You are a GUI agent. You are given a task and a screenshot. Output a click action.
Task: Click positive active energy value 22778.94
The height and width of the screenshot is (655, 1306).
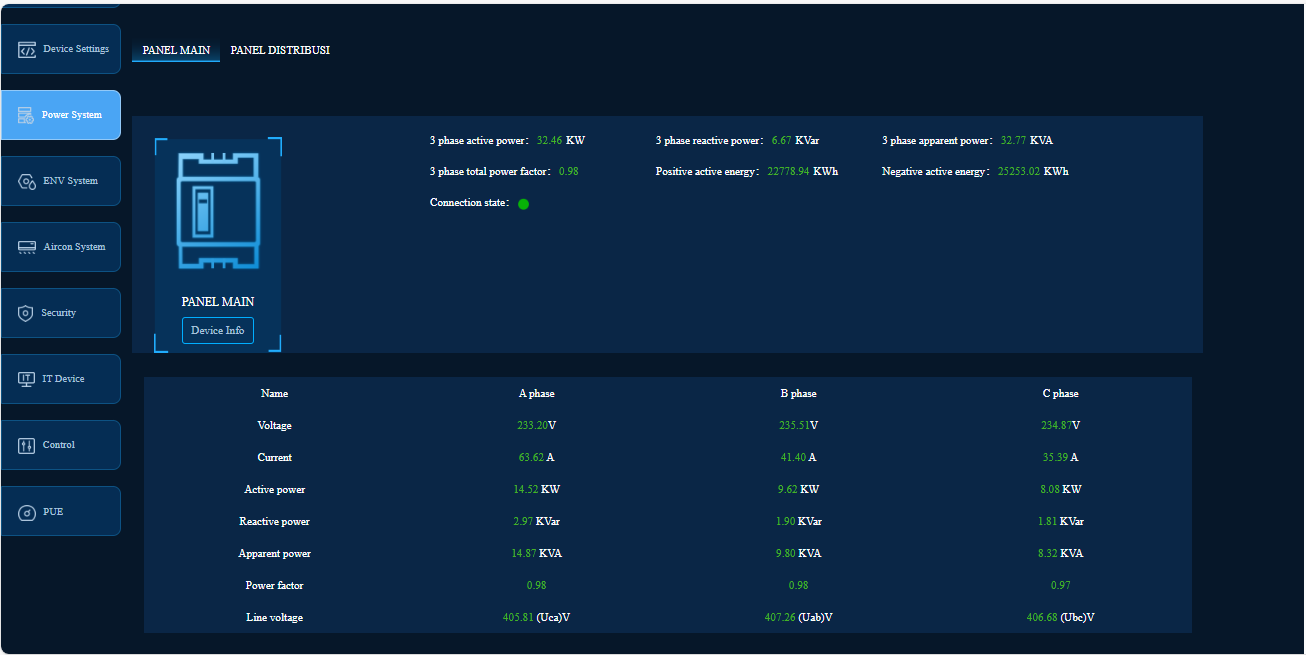point(789,172)
